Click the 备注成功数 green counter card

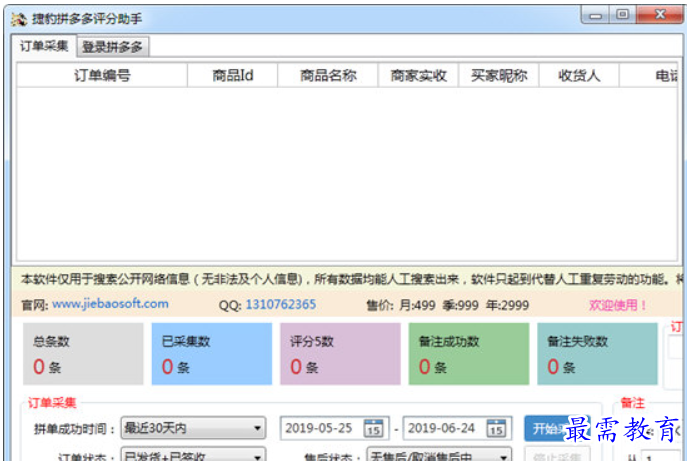[x=469, y=354]
